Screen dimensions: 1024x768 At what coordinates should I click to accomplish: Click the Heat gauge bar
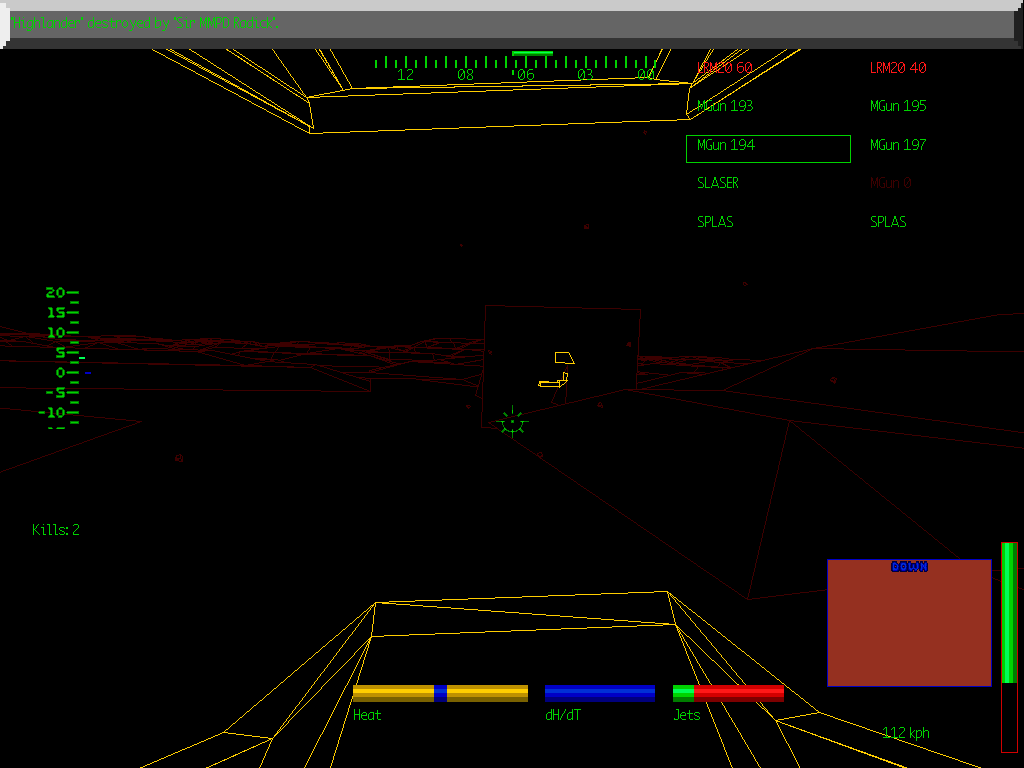(443, 692)
